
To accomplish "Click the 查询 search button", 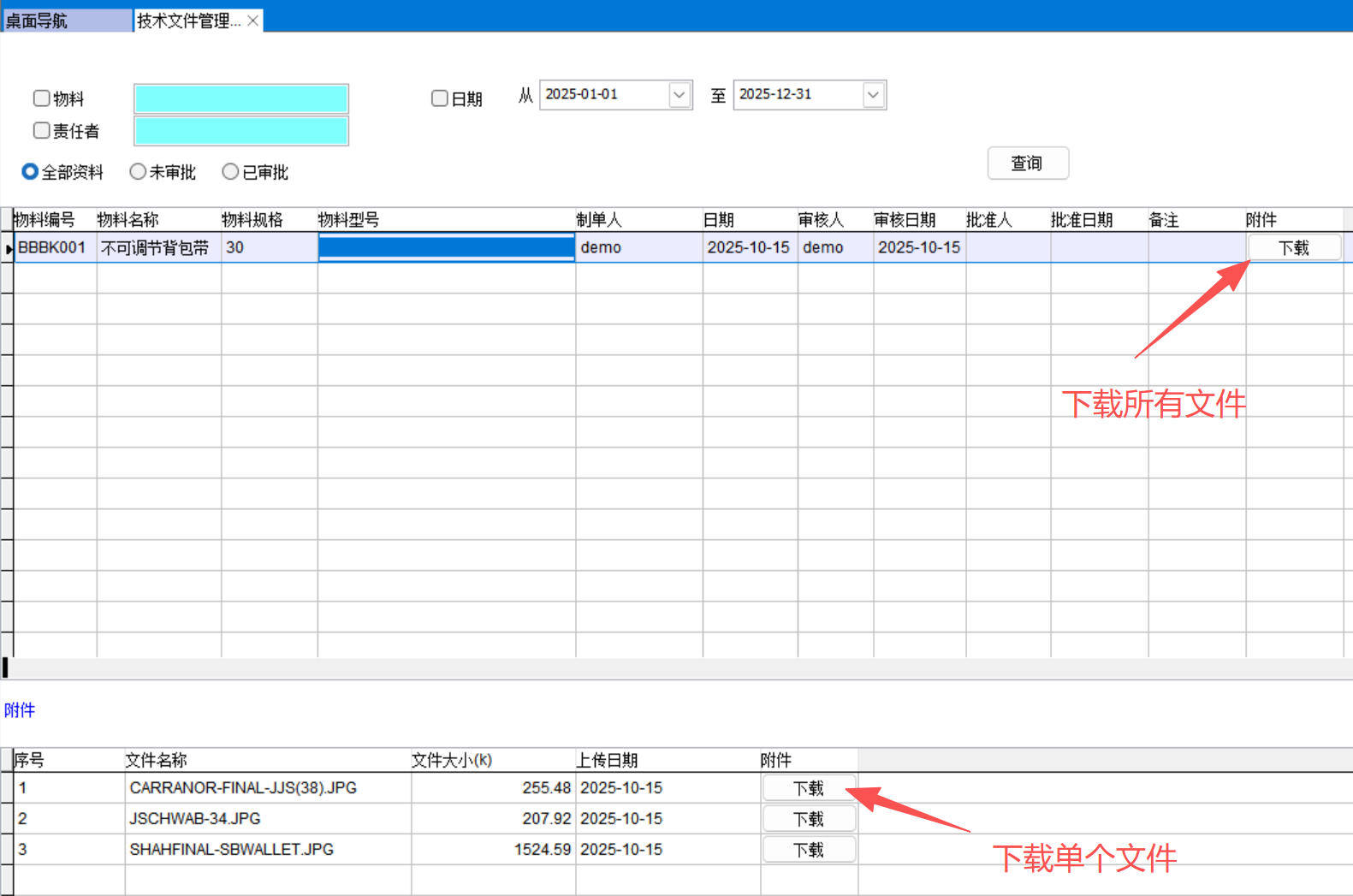I will (1027, 163).
